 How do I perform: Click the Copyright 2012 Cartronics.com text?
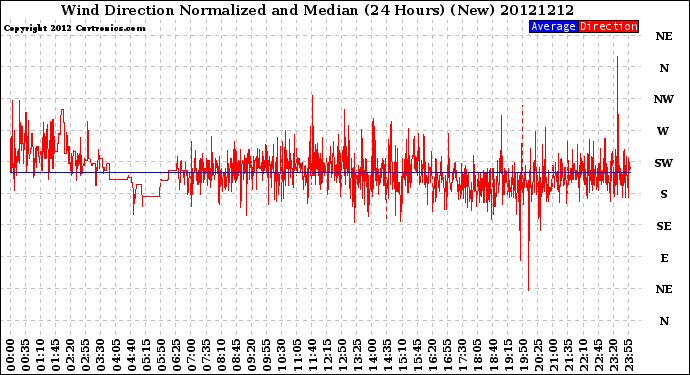pyautogui.click(x=74, y=28)
